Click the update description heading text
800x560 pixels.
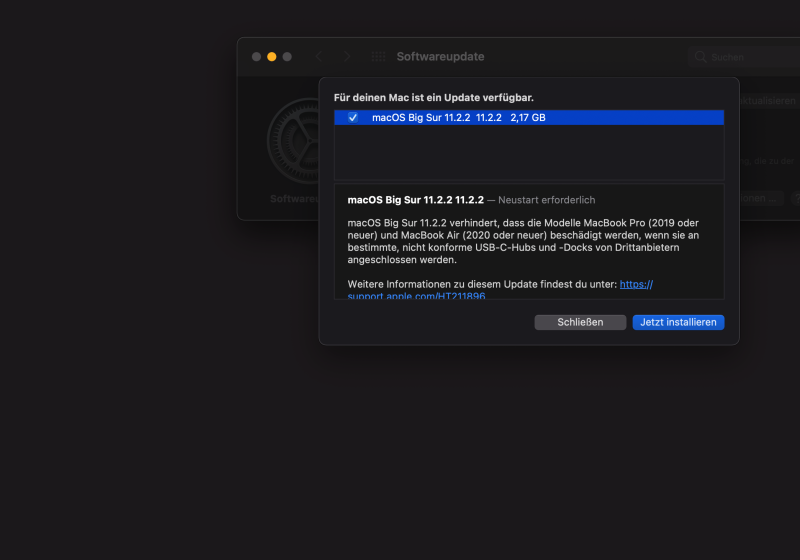415,200
